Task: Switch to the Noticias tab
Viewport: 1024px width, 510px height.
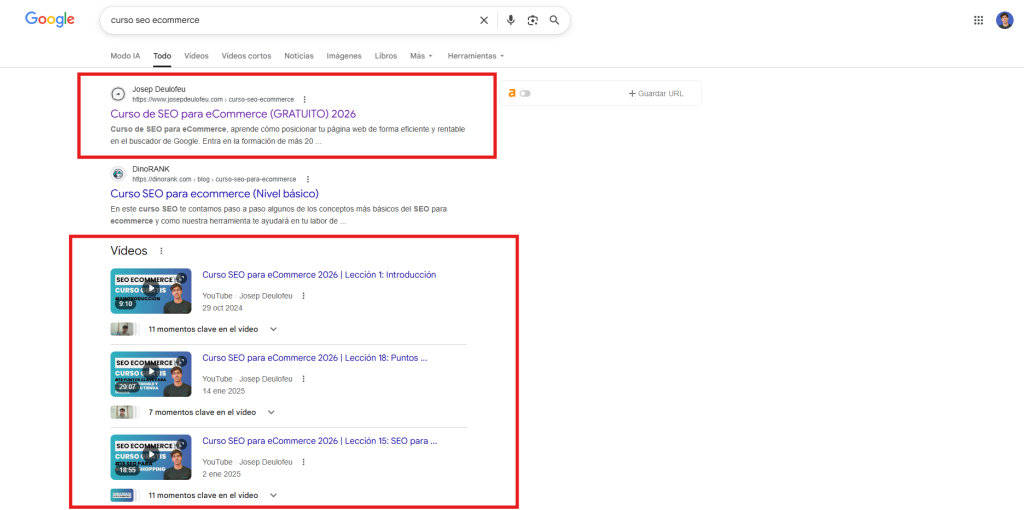Action: point(299,56)
